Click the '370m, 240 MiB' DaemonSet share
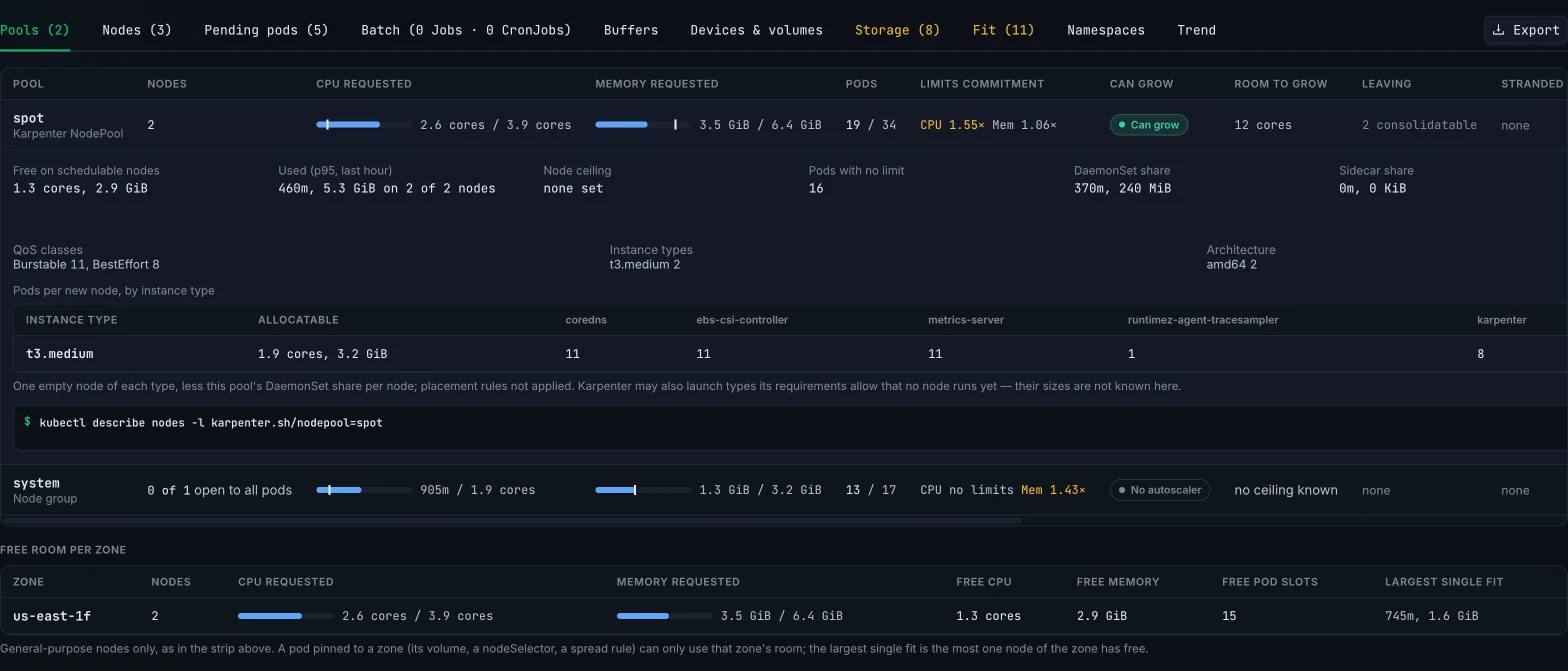This screenshot has height=671, width=1568. (x=1122, y=188)
